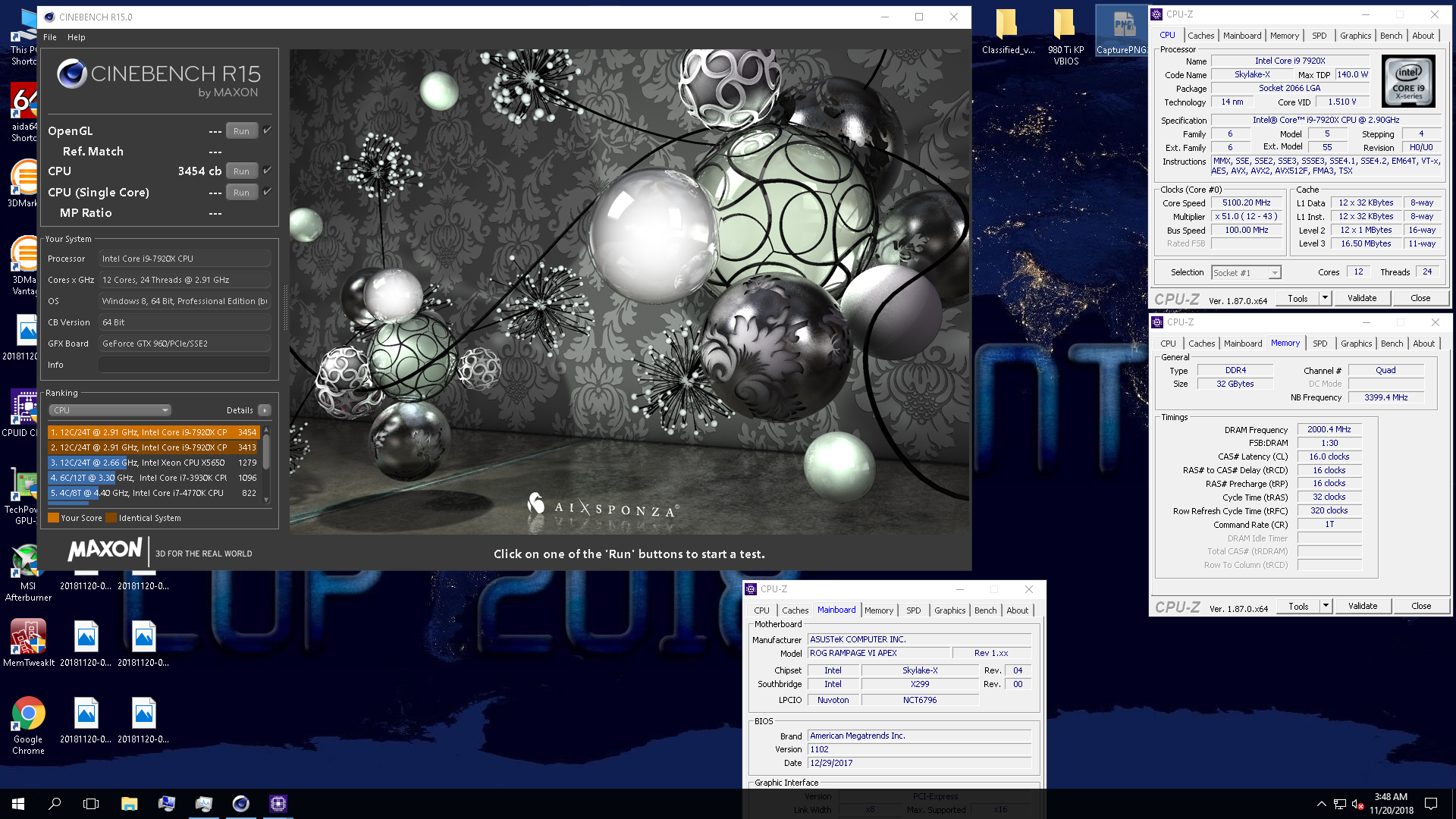This screenshot has width=1456, height=819.
Task: Open the Classified_v folder on the desktop
Action: (x=1008, y=32)
